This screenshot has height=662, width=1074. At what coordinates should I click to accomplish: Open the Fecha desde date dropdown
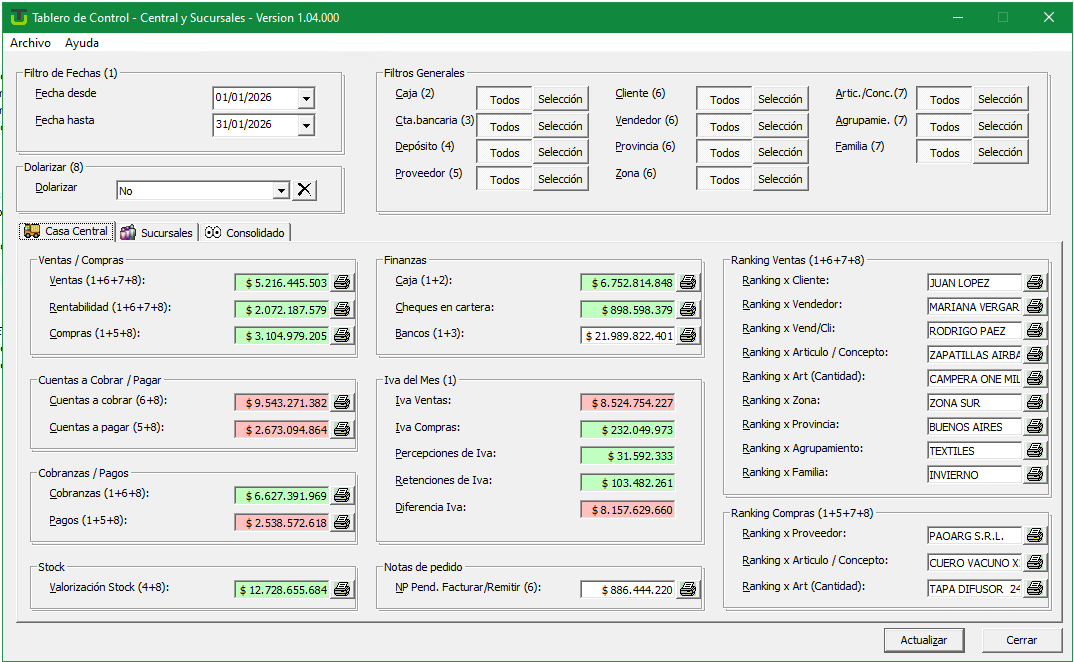[x=306, y=99]
